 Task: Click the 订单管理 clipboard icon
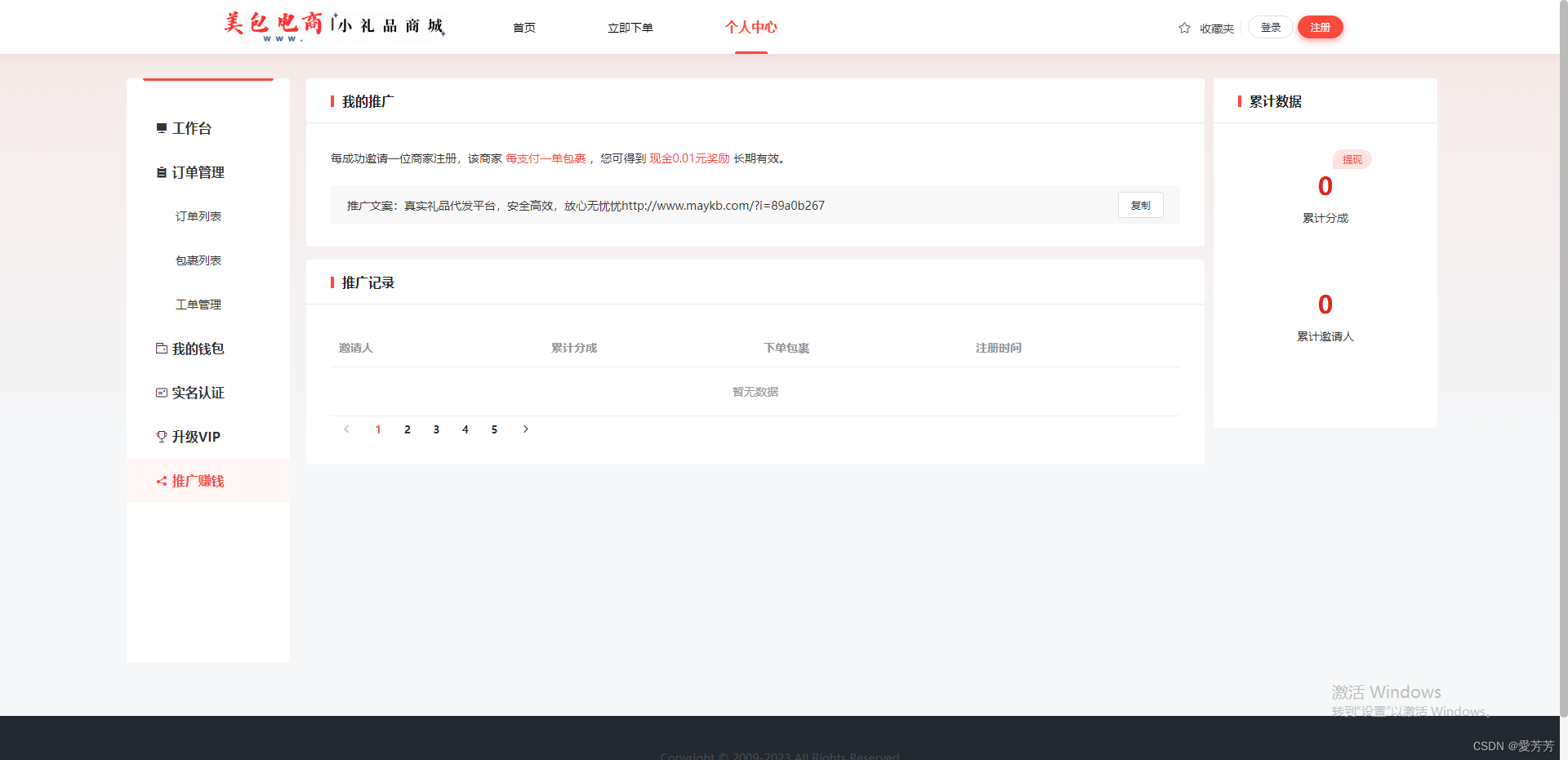pos(162,172)
